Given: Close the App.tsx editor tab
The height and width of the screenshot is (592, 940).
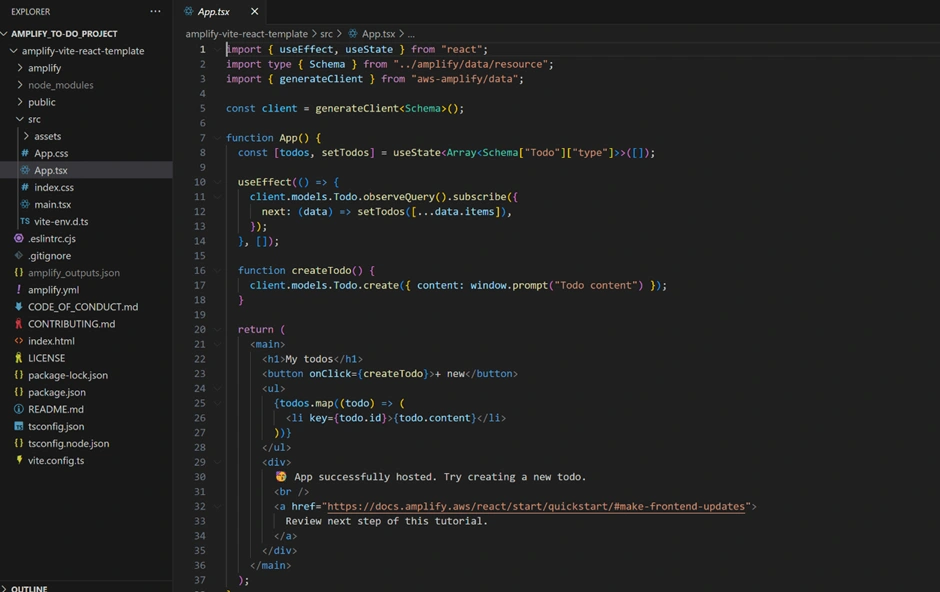Looking at the screenshot, I should click(x=255, y=11).
